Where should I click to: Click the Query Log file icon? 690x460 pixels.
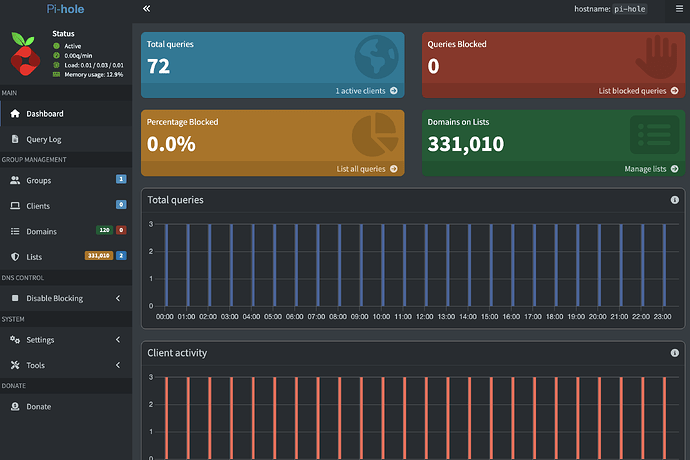coord(15,139)
